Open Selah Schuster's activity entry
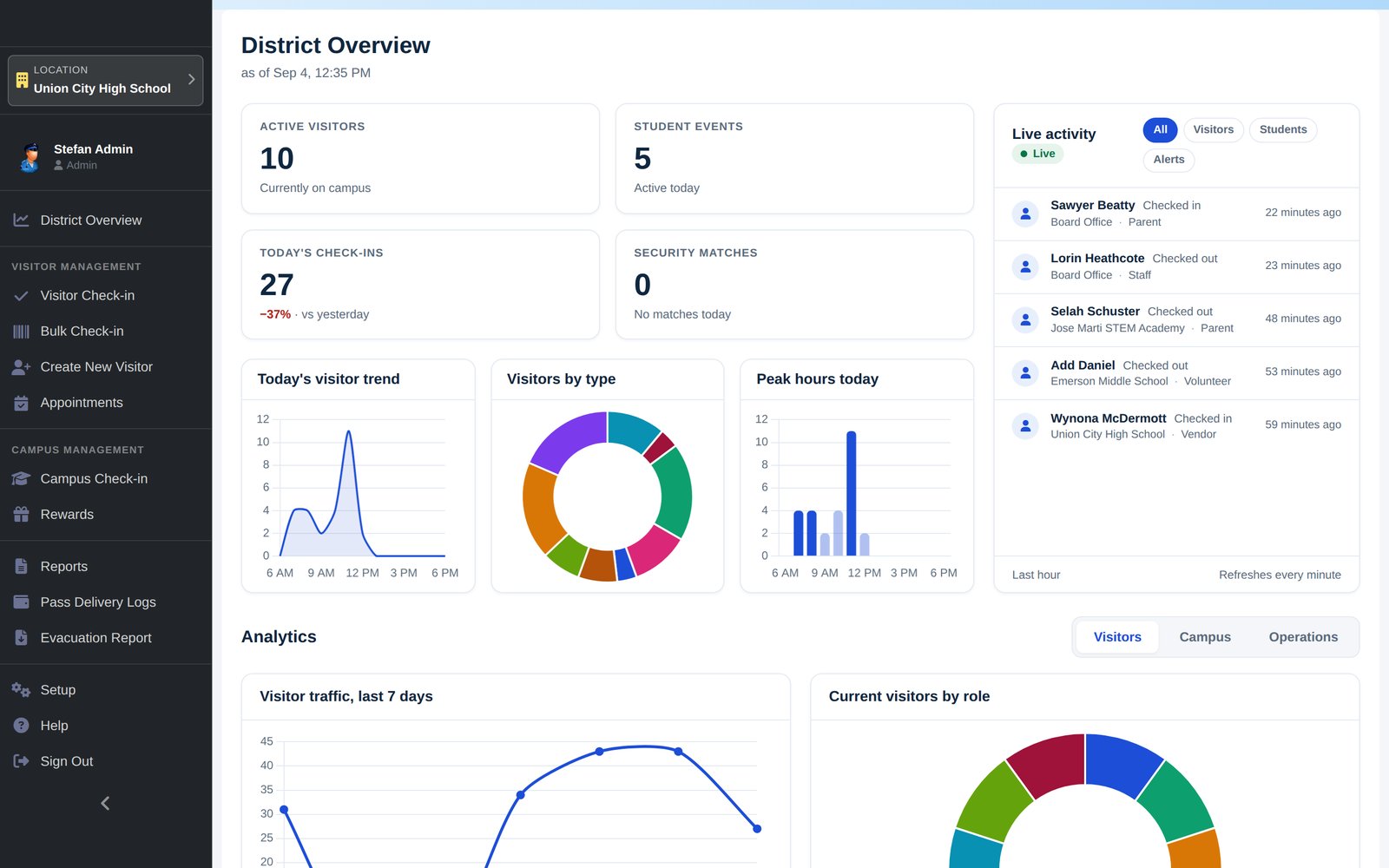Viewport: 1389px width, 868px height. tap(1176, 319)
